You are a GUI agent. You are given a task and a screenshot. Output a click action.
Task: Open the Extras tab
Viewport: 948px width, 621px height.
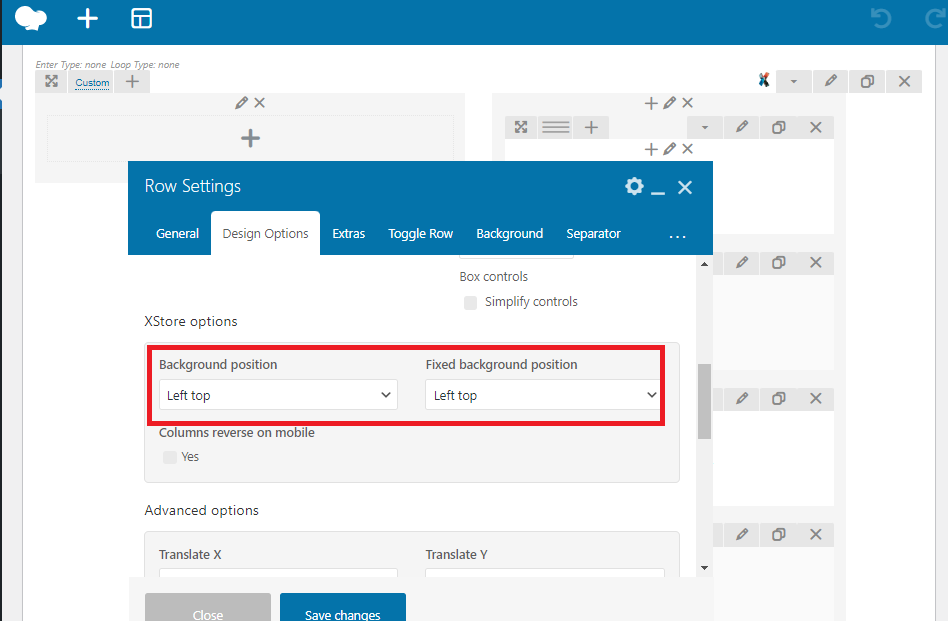click(349, 233)
